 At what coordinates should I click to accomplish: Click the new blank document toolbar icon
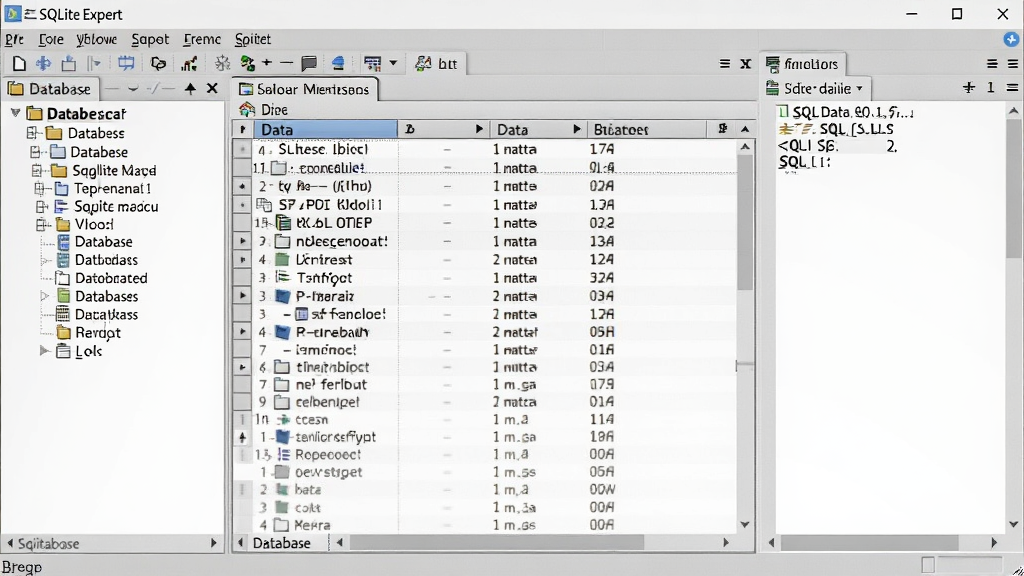tap(20, 63)
